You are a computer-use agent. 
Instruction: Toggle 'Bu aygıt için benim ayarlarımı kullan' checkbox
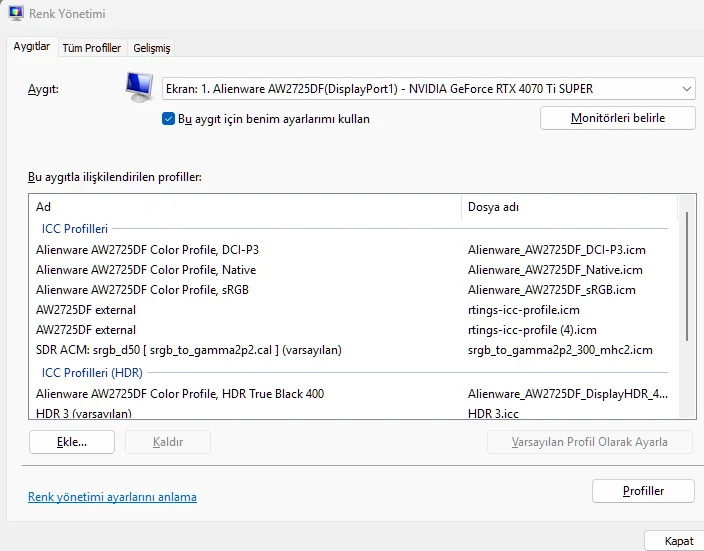(168, 119)
